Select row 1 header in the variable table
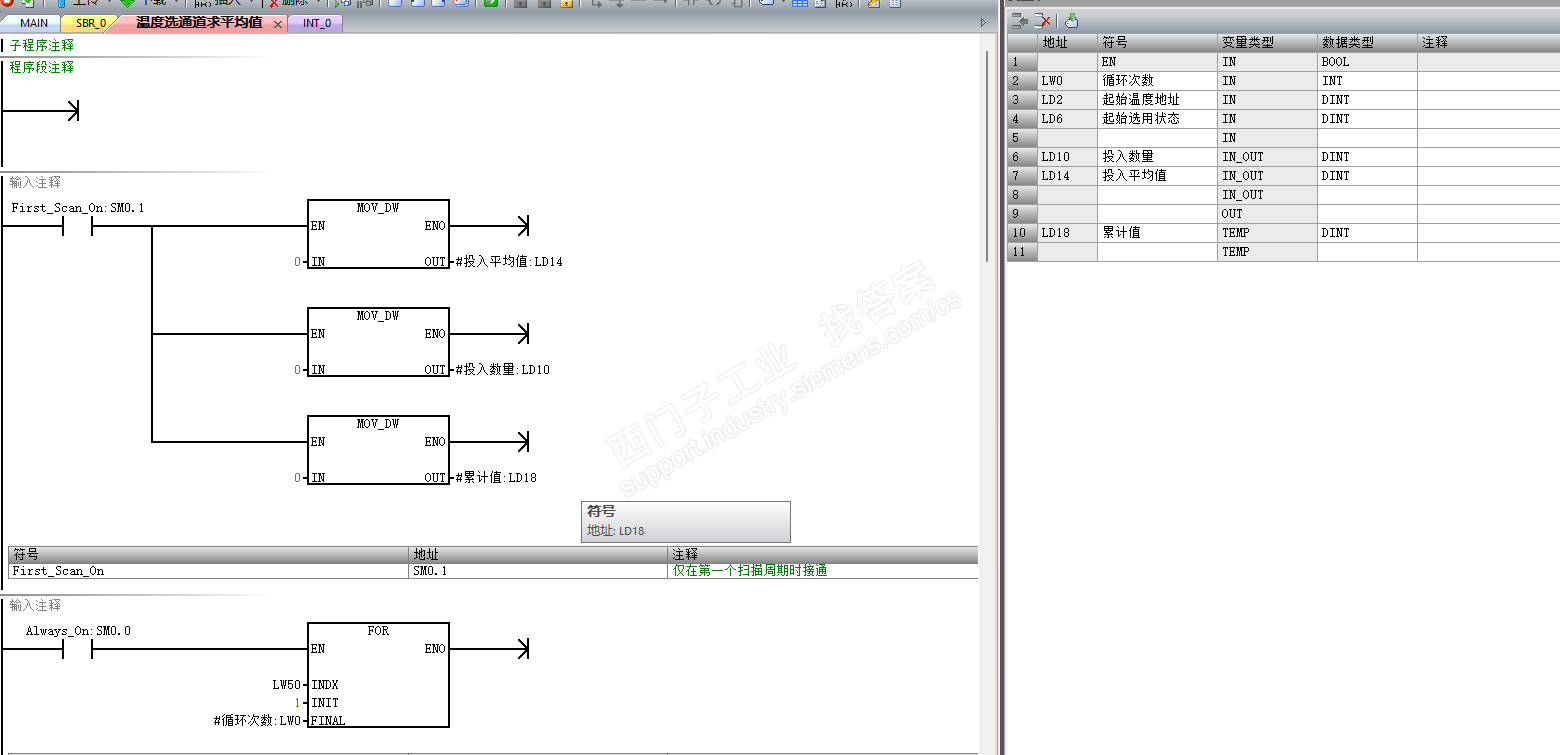1560x755 pixels. 1022,62
